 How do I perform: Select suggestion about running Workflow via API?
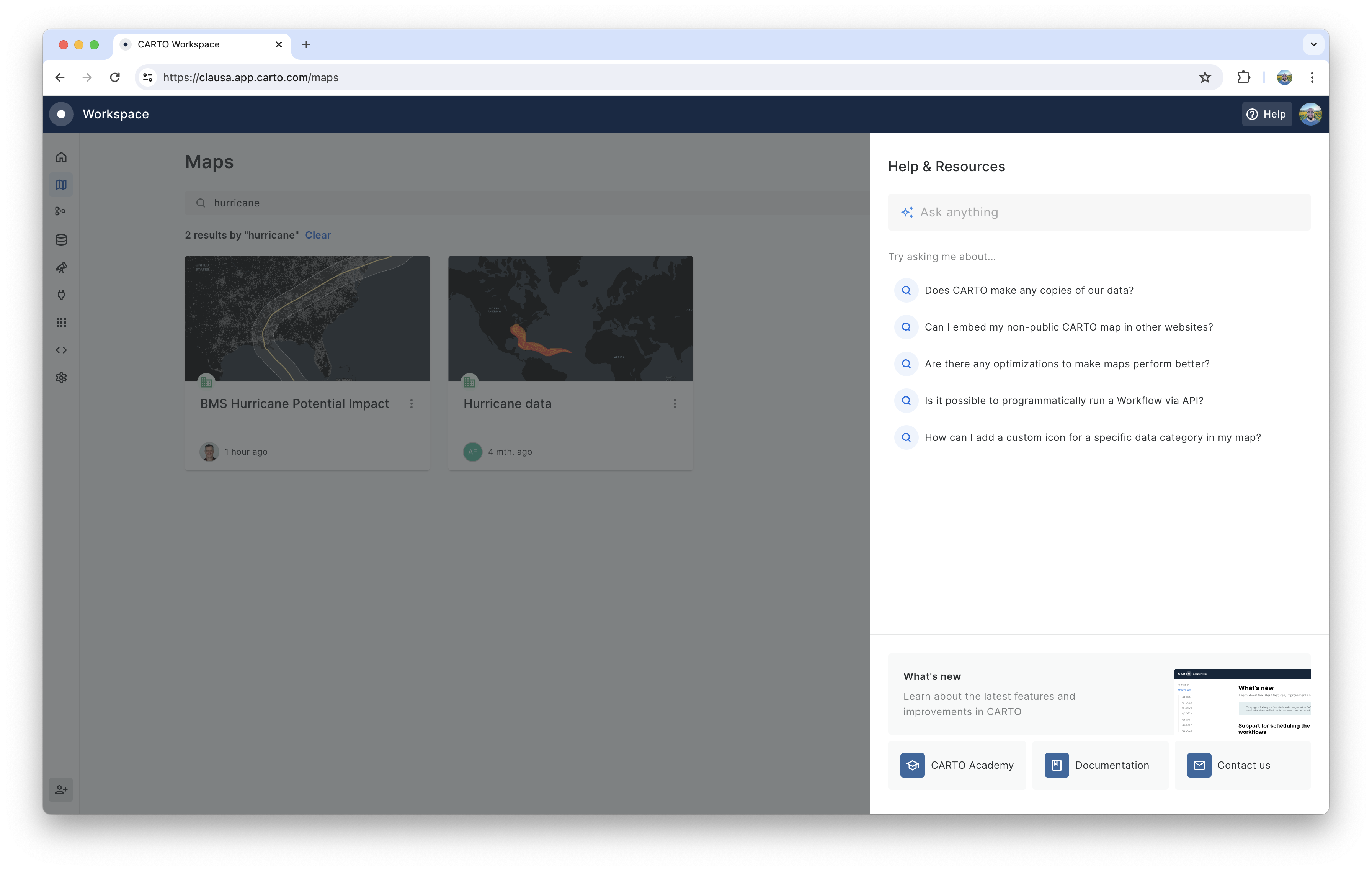point(1063,401)
